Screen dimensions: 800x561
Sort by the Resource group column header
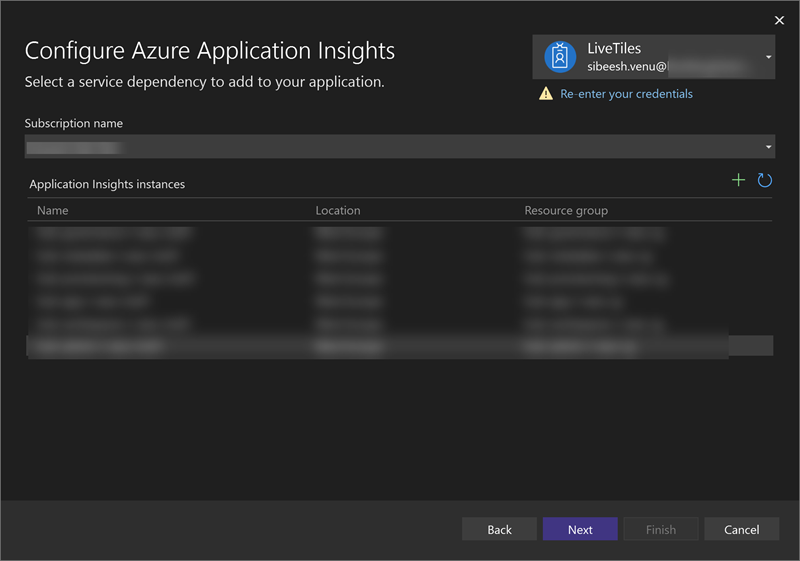click(x=566, y=211)
